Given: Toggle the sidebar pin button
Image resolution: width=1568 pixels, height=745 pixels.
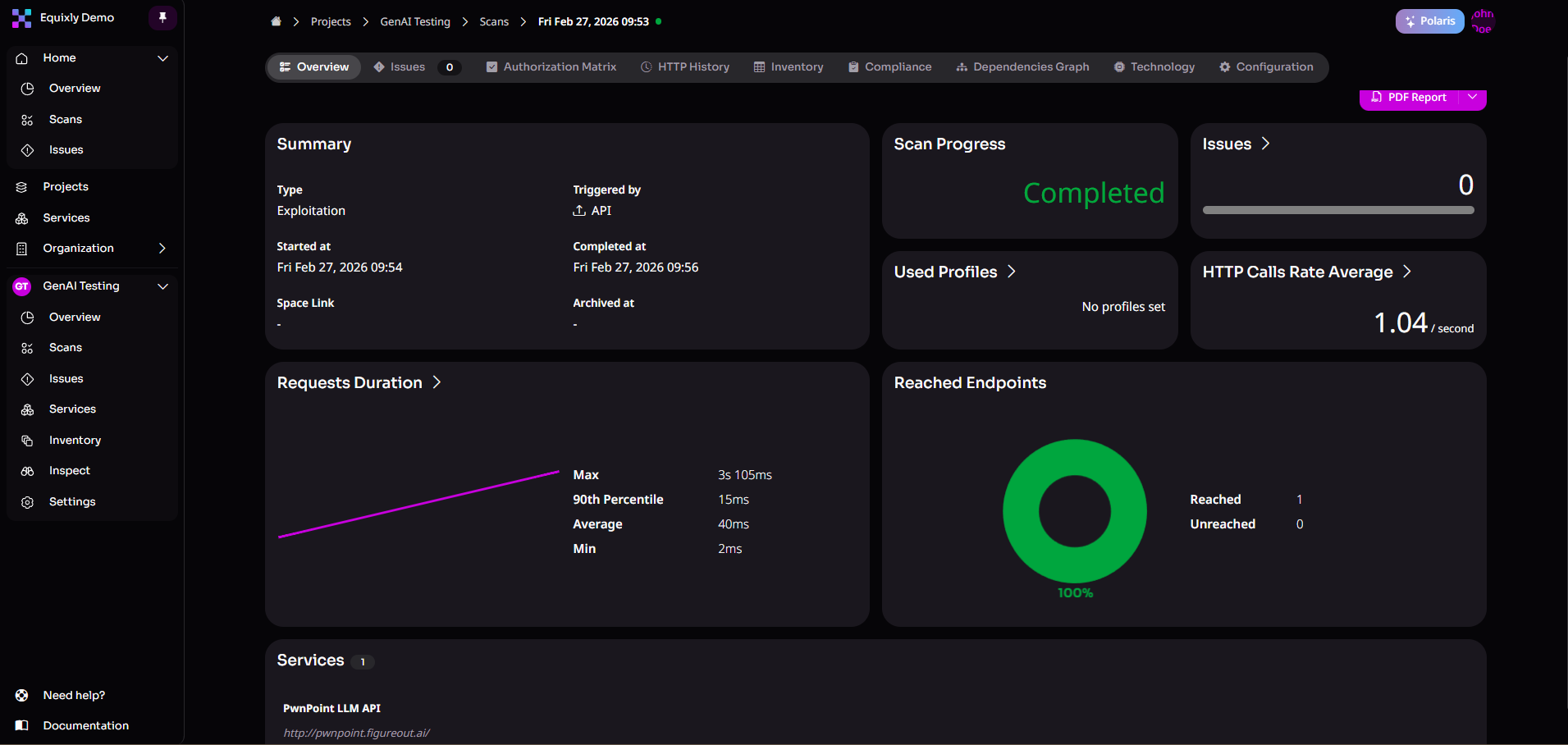Looking at the screenshot, I should click(162, 17).
